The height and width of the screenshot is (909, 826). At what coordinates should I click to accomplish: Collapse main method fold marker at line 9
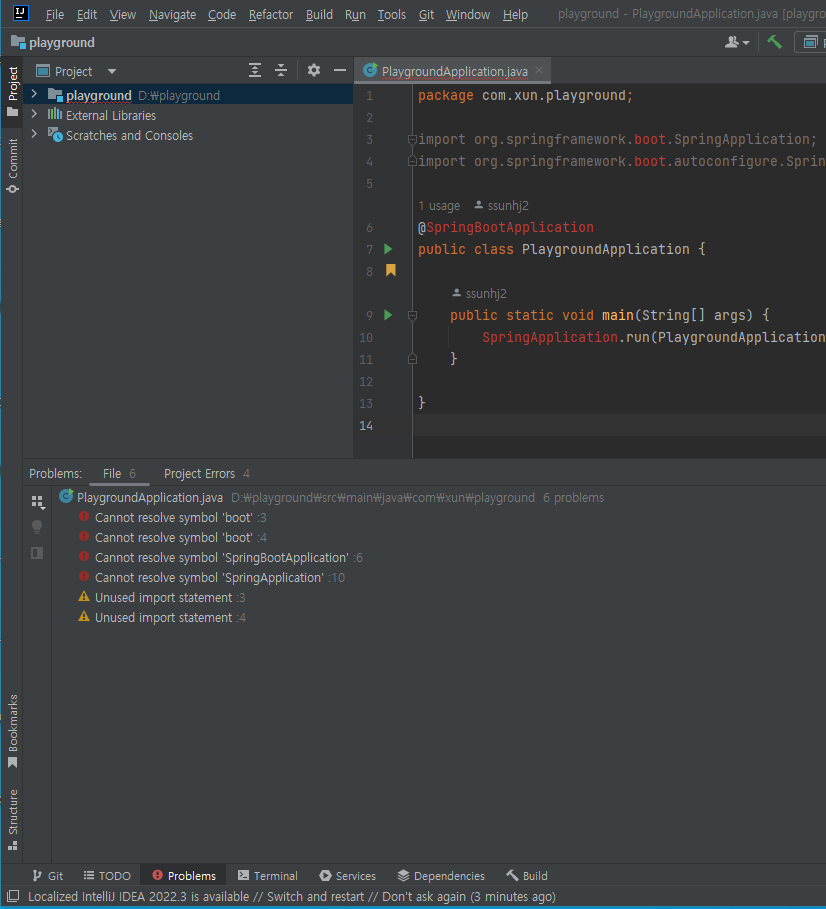(412, 315)
